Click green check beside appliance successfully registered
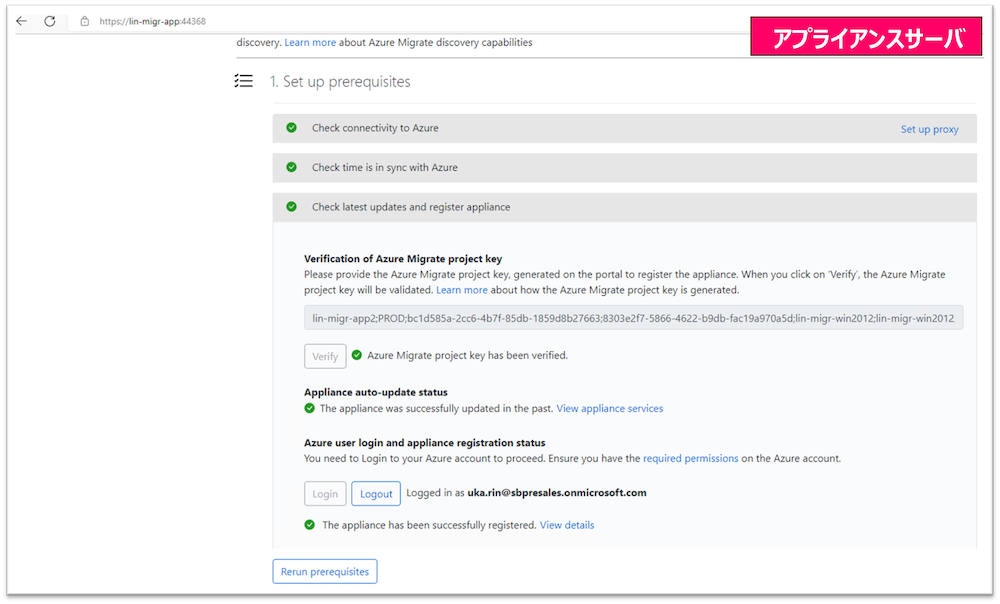1000x604 pixels. tap(310, 525)
